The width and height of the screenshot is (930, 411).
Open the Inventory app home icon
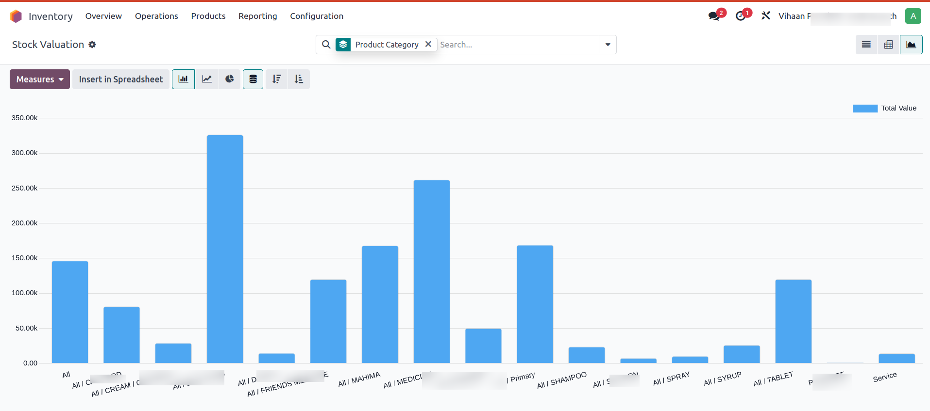pos(16,16)
